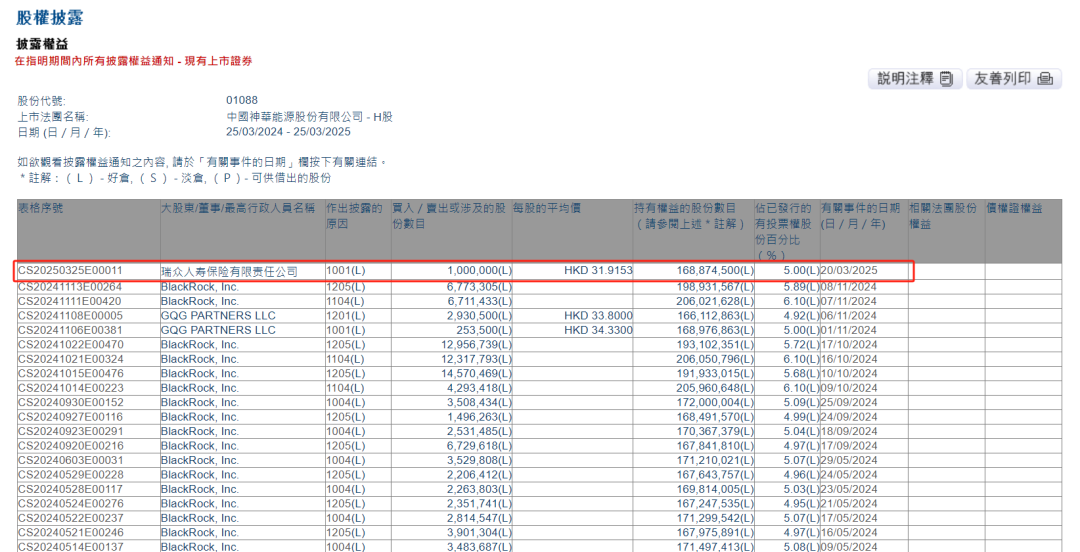Open event date link 09/10/2024
This screenshot has height=552, width=1080.
[x=849, y=388]
